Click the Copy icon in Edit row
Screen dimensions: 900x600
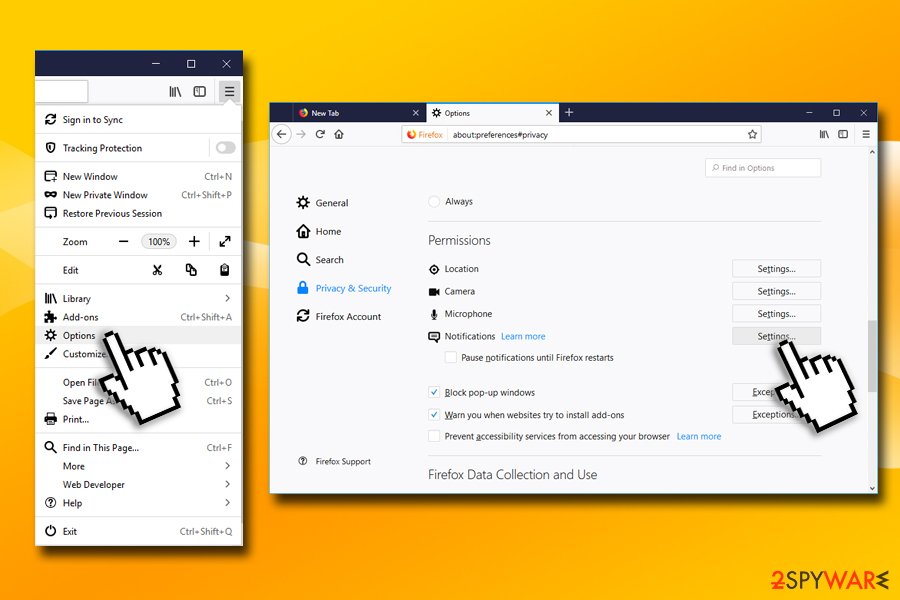[191, 270]
